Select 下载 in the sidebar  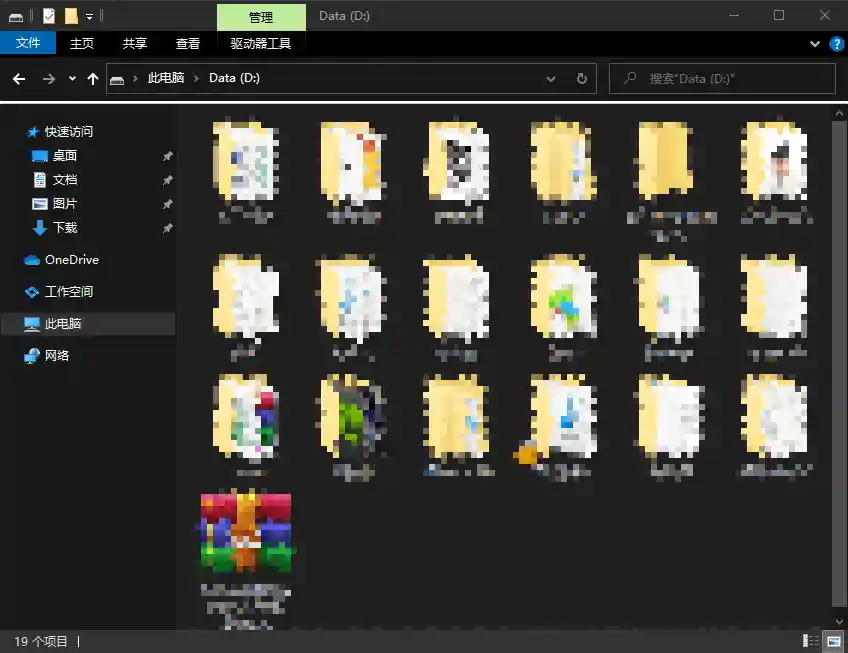65,228
